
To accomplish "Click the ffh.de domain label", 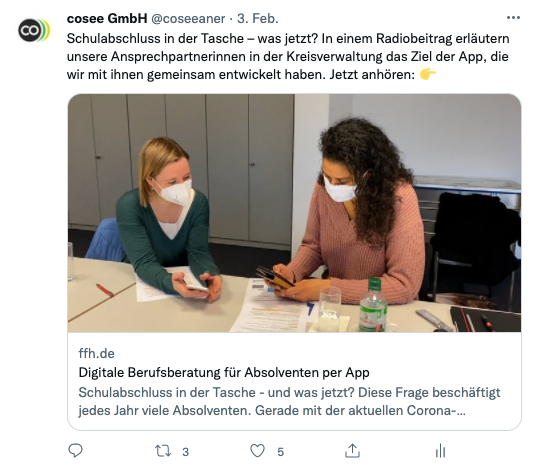I will point(97,353).
